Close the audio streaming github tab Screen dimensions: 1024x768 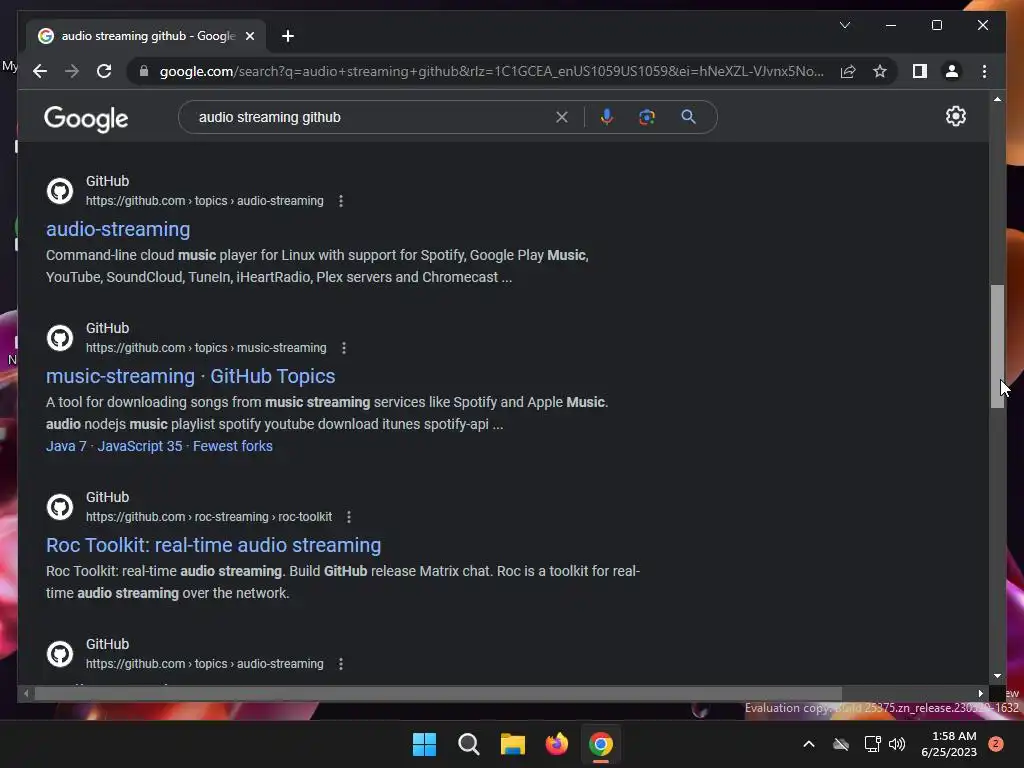pyautogui.click(x=249, y=36)
